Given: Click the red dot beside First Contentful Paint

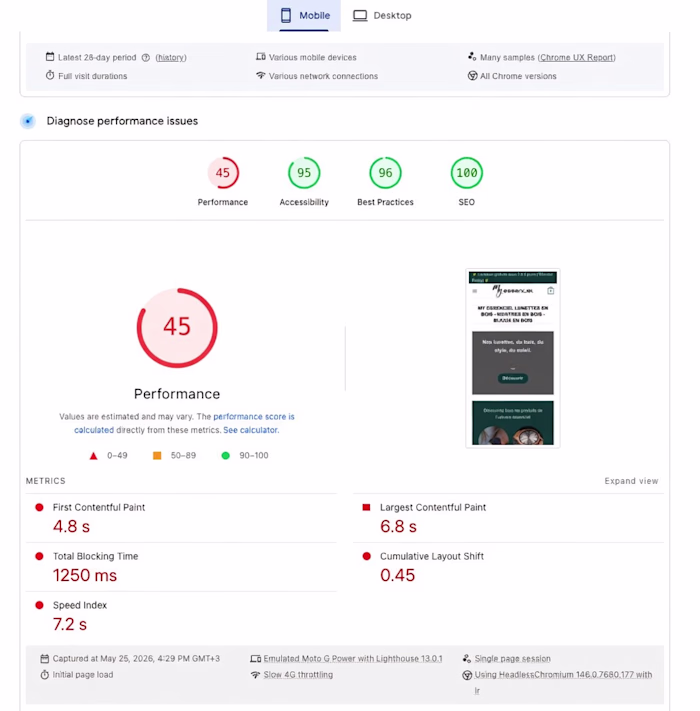Looking at the screenshot, I should (39, 507).
